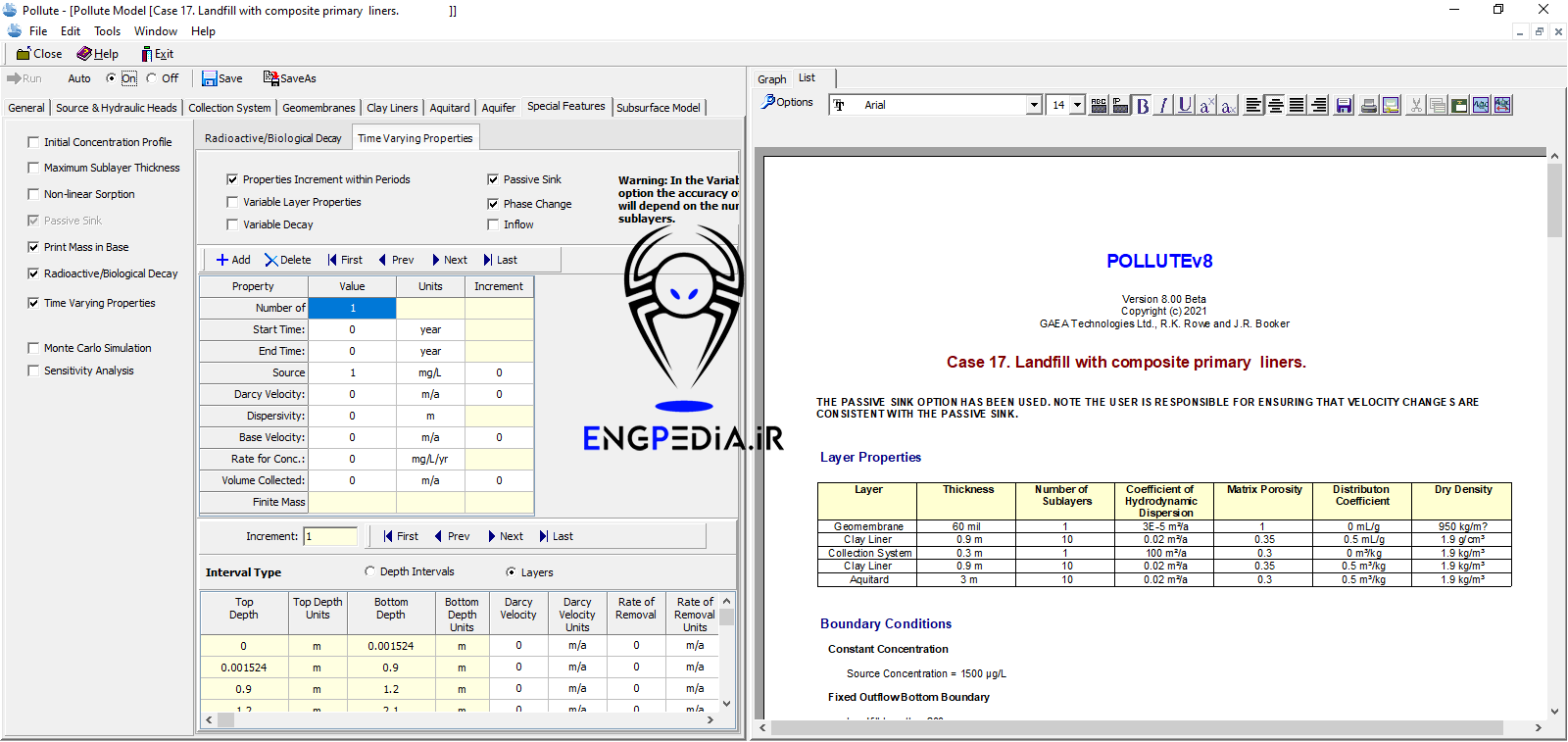Viewport: 1568px width, 742px height.
Task: Open the Window menu
Action: pos(156,31)
